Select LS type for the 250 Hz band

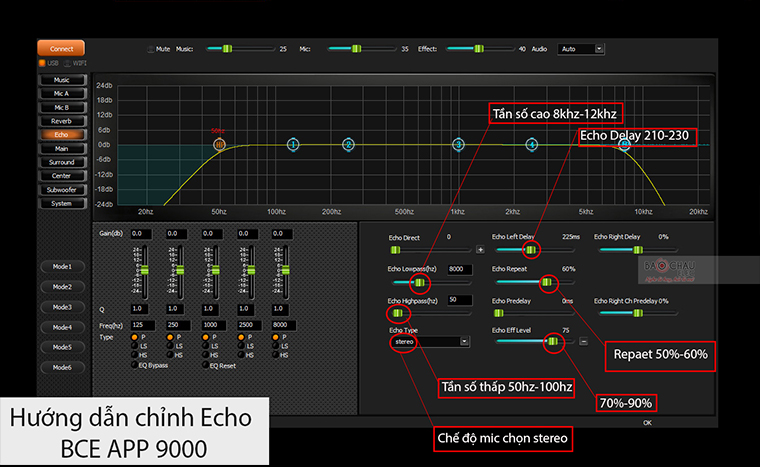[170, 346]
